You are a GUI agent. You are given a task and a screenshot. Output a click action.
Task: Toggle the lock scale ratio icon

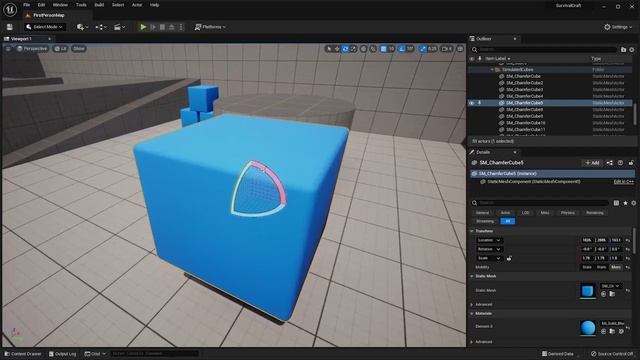click(509, 258)
